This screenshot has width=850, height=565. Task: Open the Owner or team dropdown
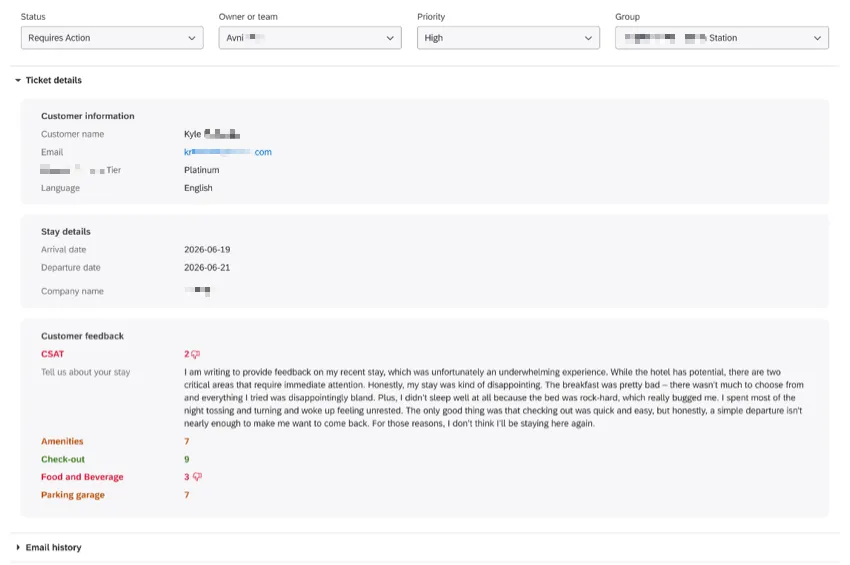(x=310, y=38)
